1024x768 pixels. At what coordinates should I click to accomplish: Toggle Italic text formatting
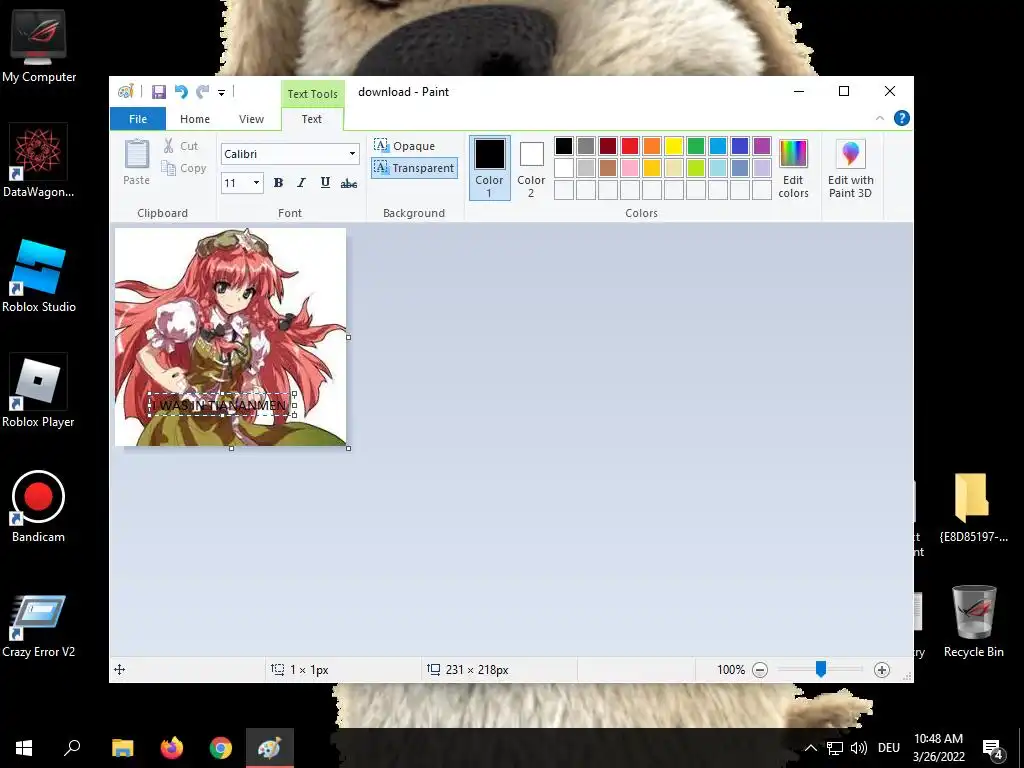[x=301, y=183]
